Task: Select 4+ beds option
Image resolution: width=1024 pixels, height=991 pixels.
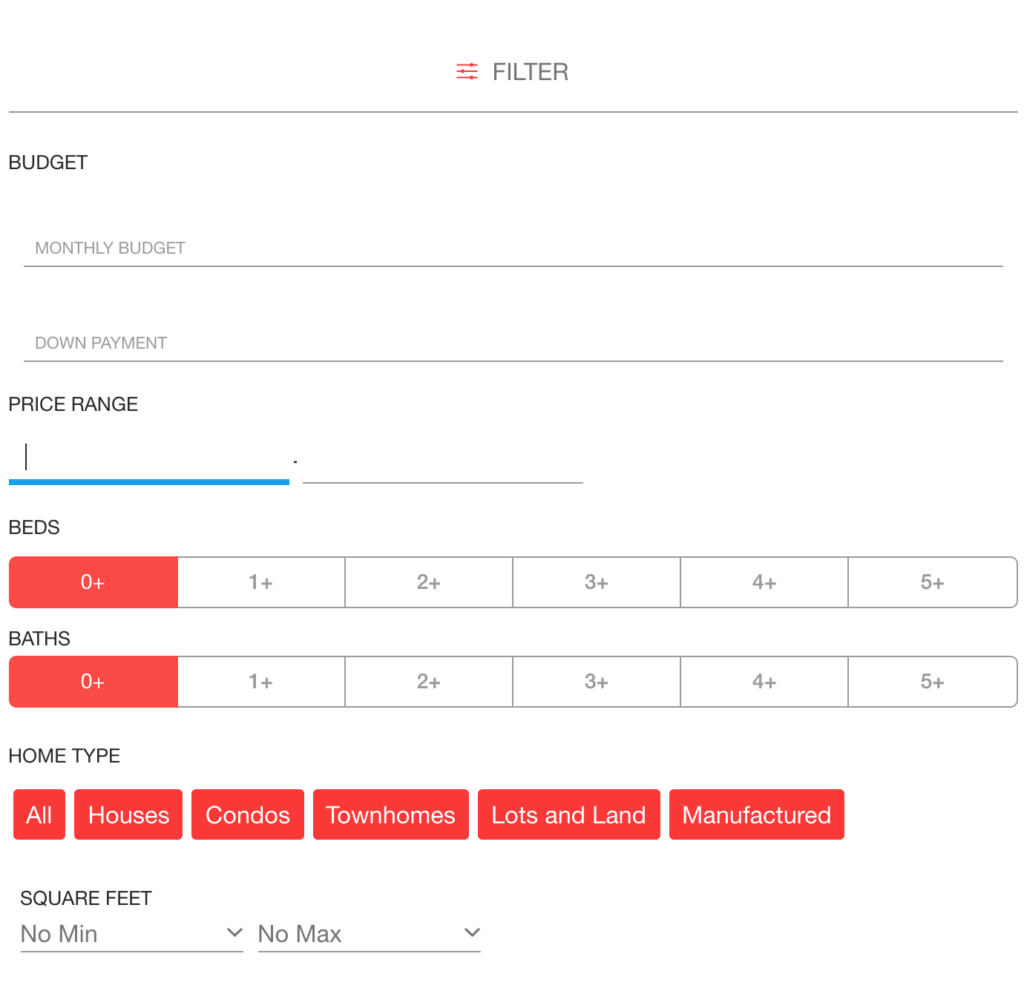Action: click(764, 582)
